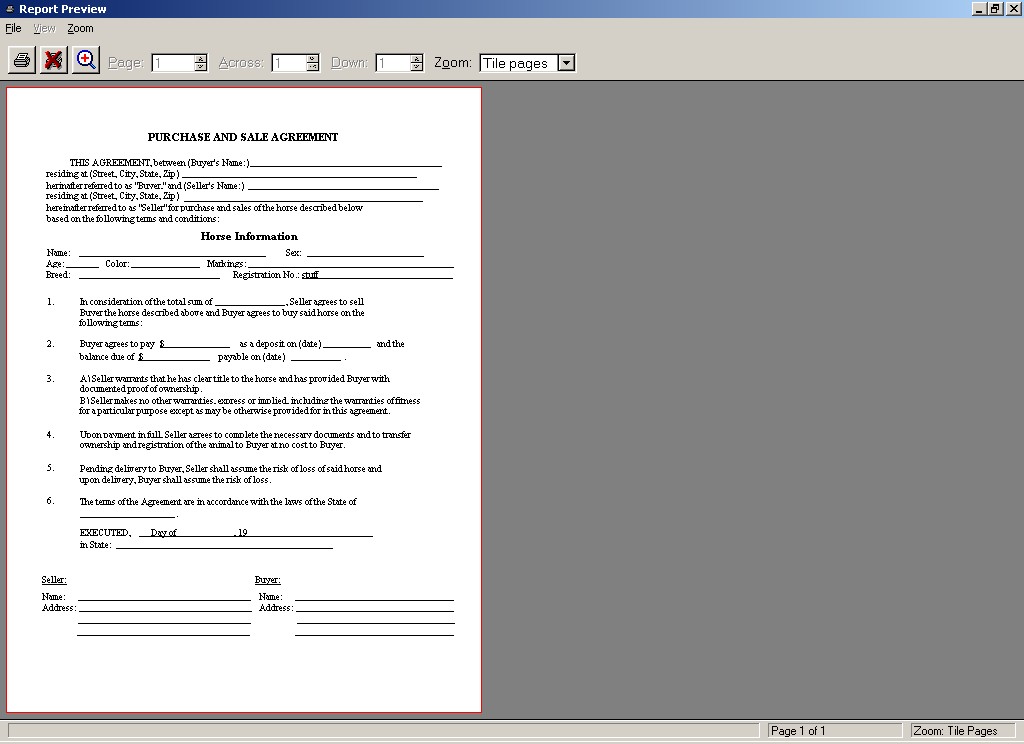Click the printer icon to print report

21,61
